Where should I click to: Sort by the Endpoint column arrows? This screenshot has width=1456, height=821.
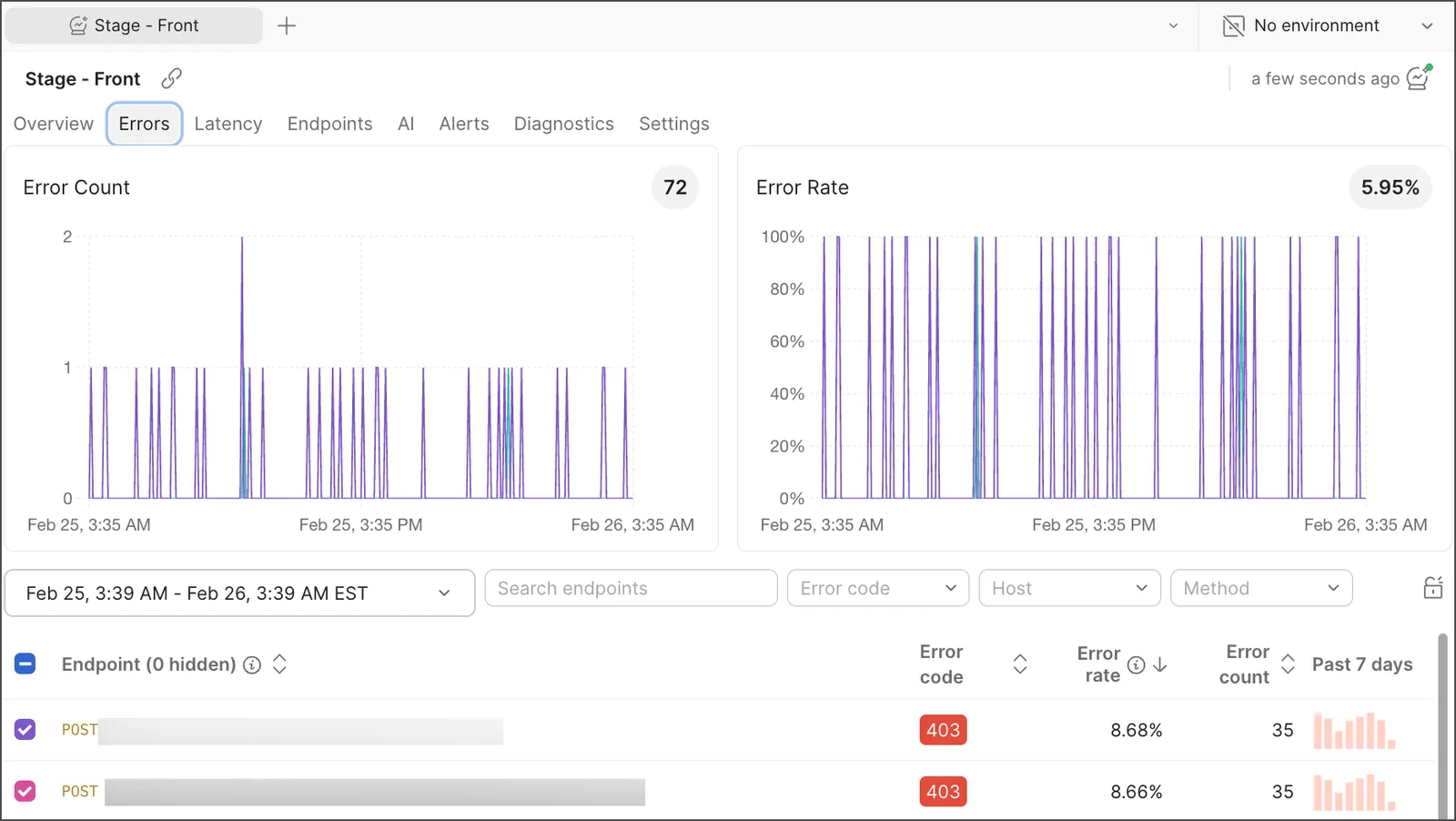[279, 664]
